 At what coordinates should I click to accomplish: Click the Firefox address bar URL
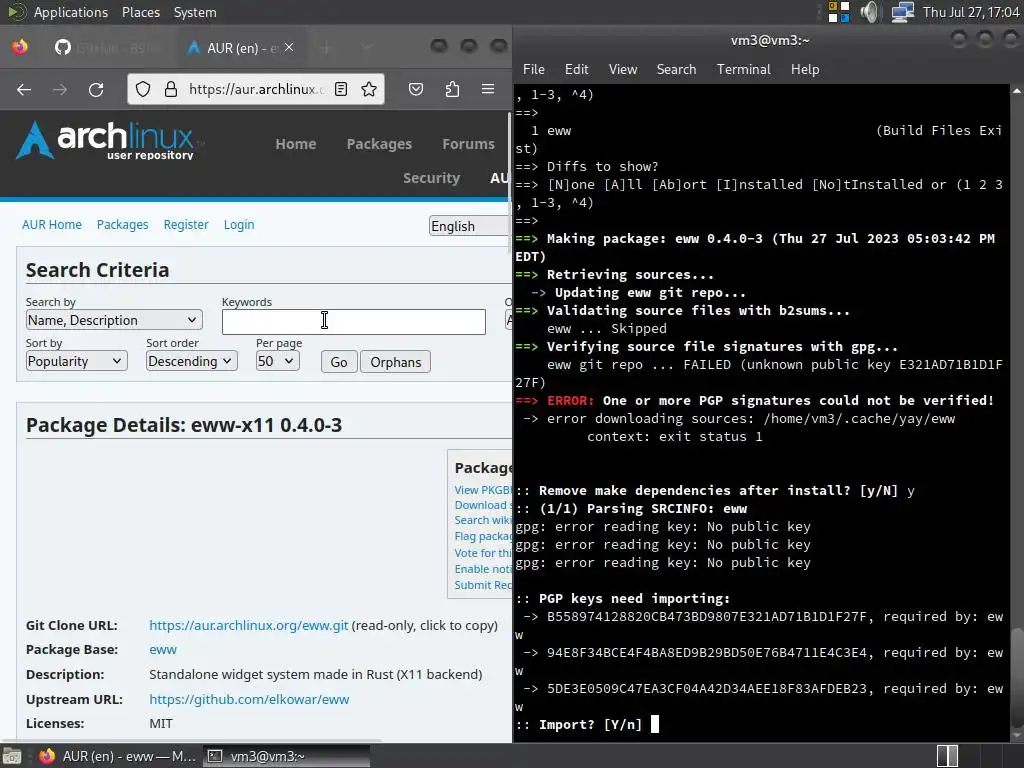tap(256, 89)
